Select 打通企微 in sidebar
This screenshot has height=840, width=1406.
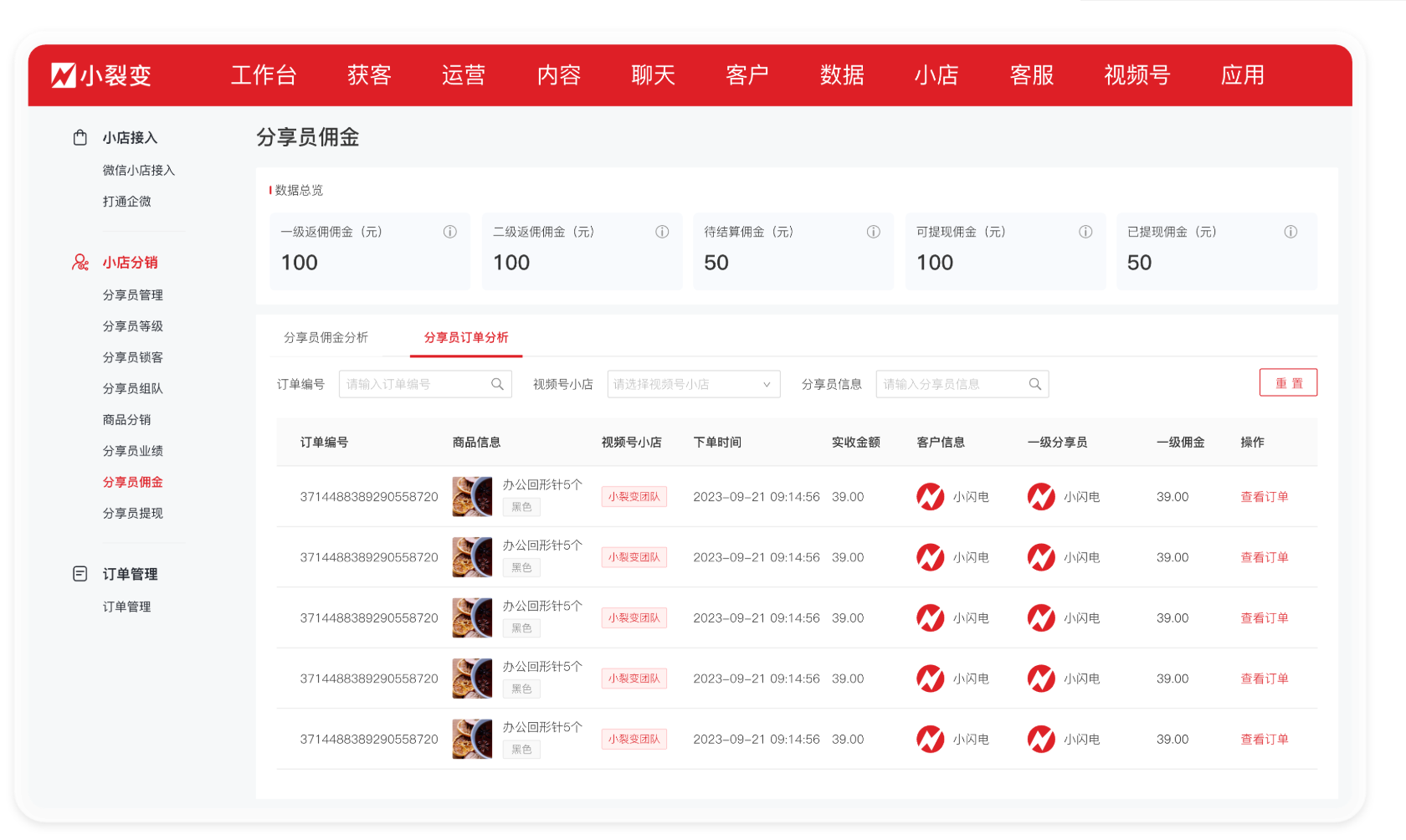tap(127, 201)
